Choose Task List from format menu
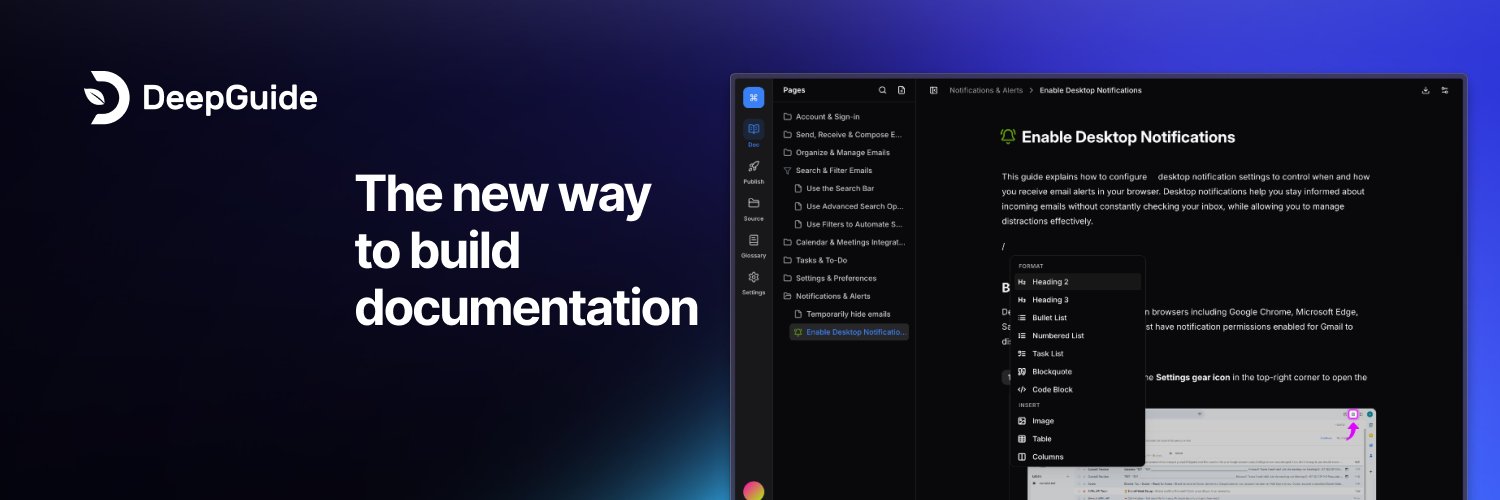Viewport: 1500px width, 500px height. click(1077, 354)
